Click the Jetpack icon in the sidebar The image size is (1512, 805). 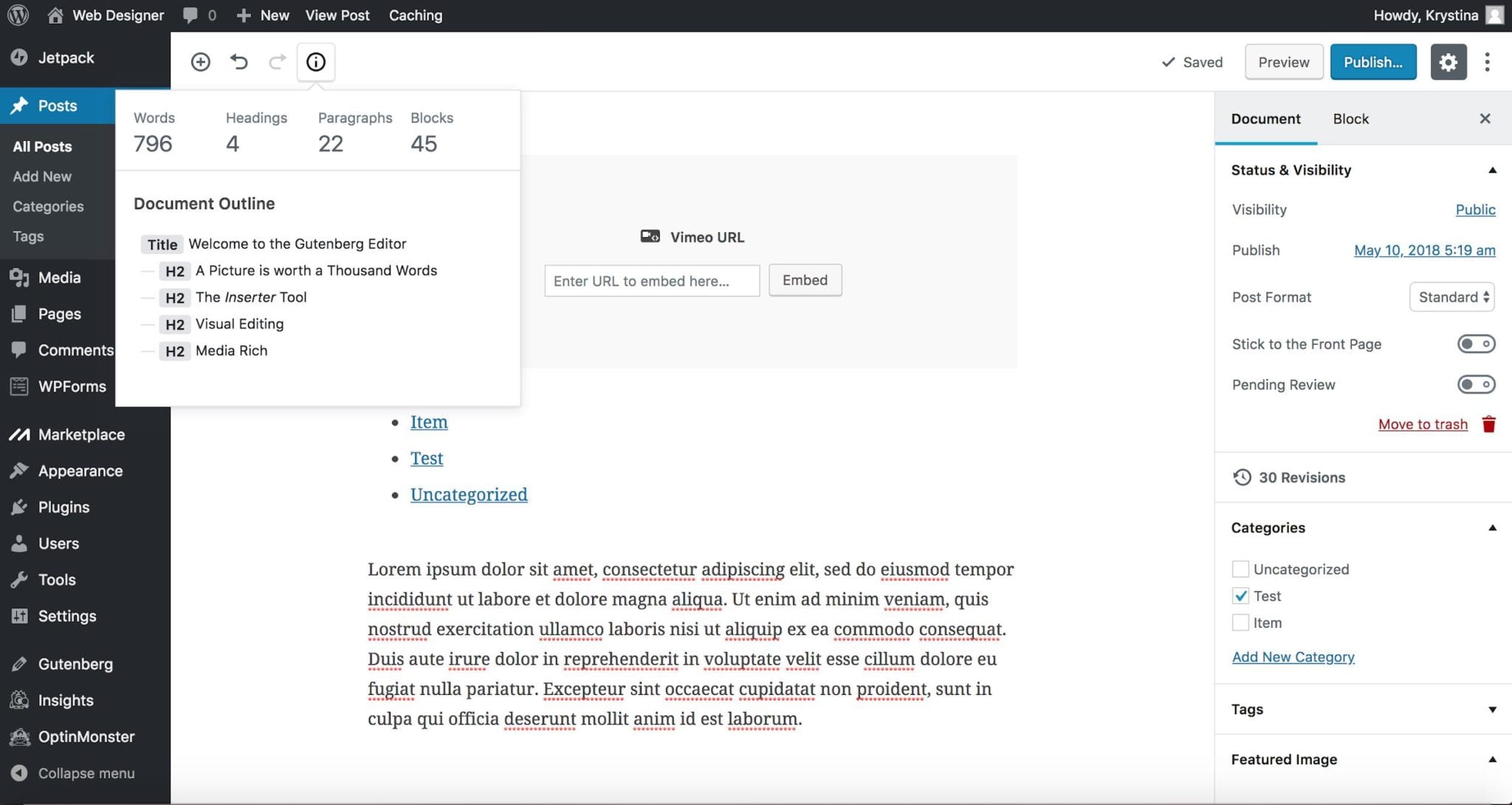point(18,58)
